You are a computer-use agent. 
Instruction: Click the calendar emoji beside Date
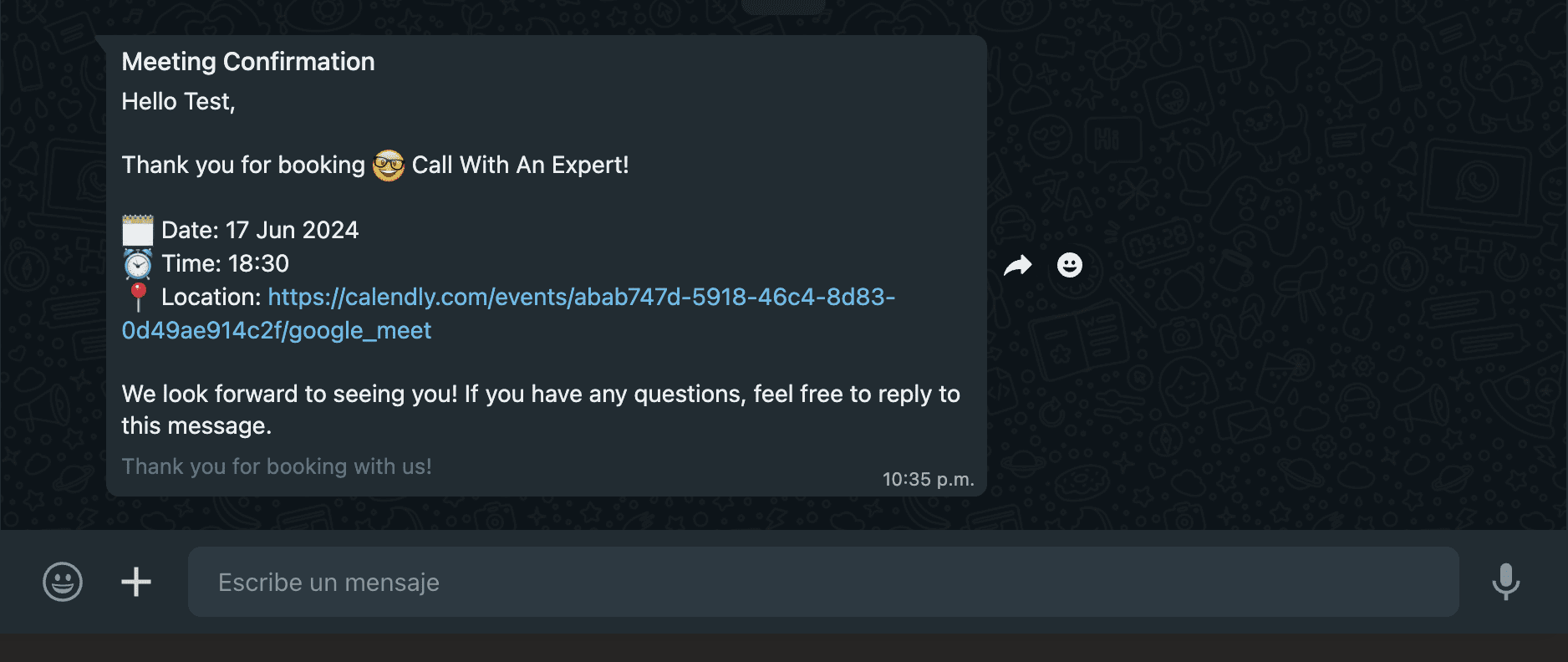click(138, 231)
